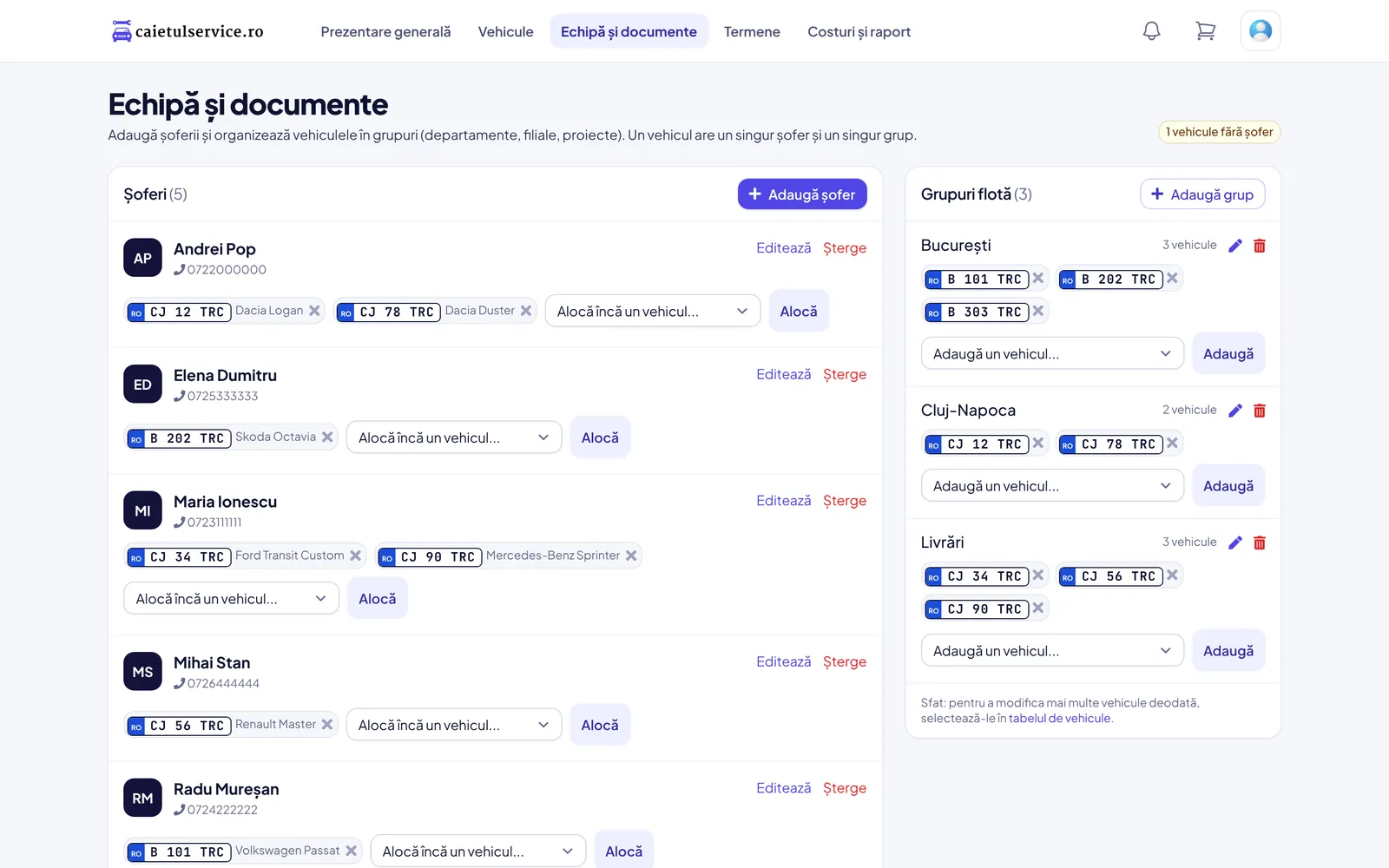
Task: Remove CJ 78 TRC Dacia Duster from Andrei Pop
Action: point(525,311)
